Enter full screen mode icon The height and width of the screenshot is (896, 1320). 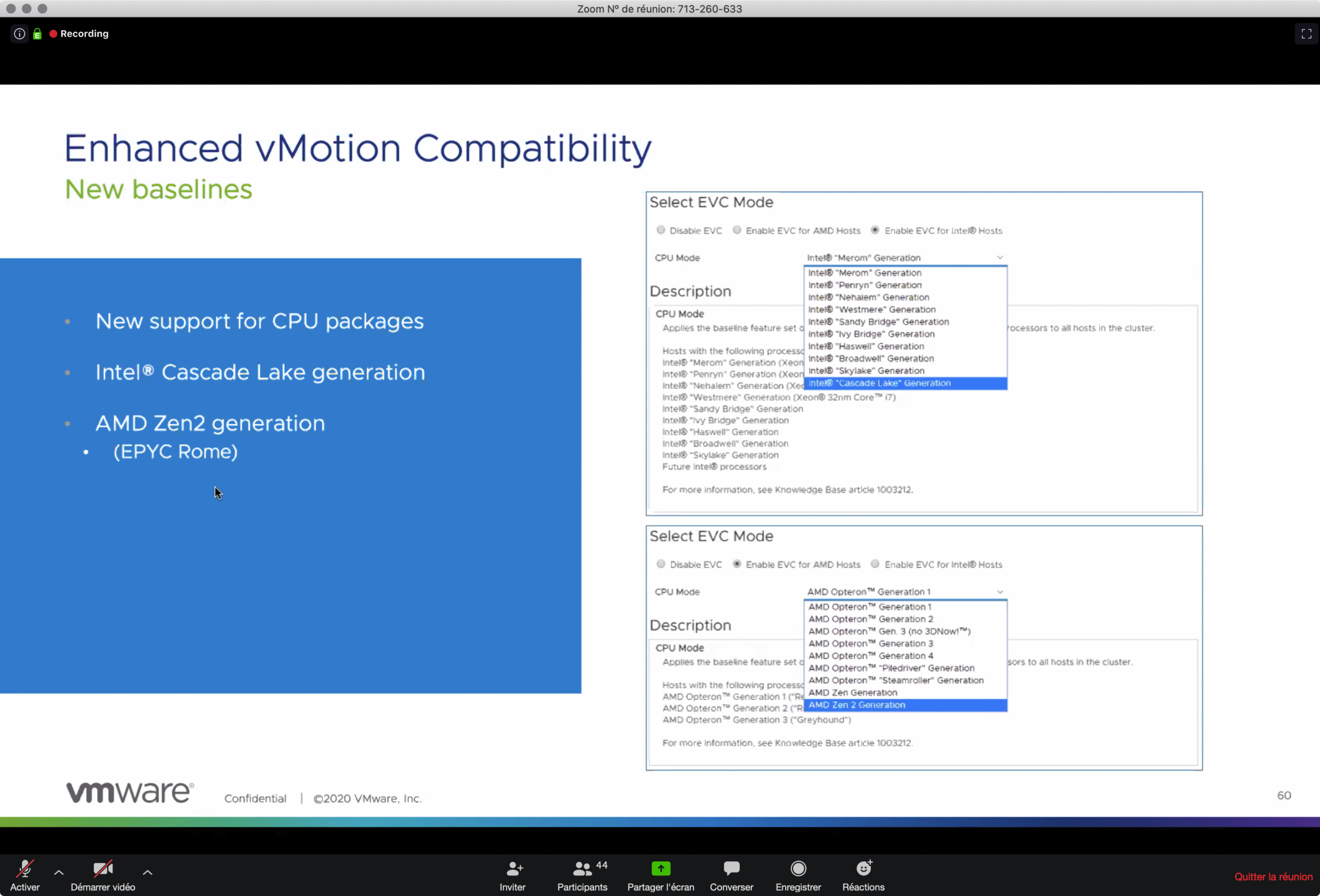tap(1306, 34)
